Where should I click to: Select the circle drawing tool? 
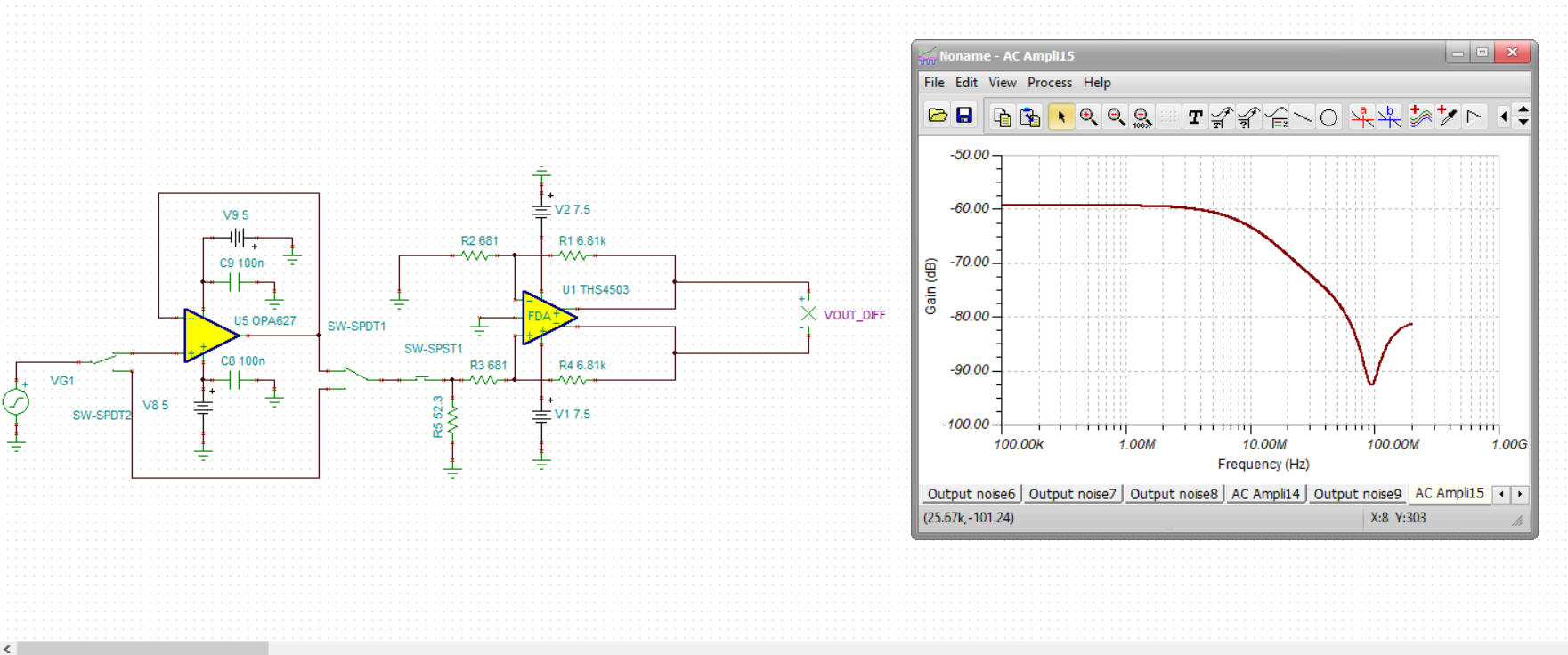coord(1328,117)
